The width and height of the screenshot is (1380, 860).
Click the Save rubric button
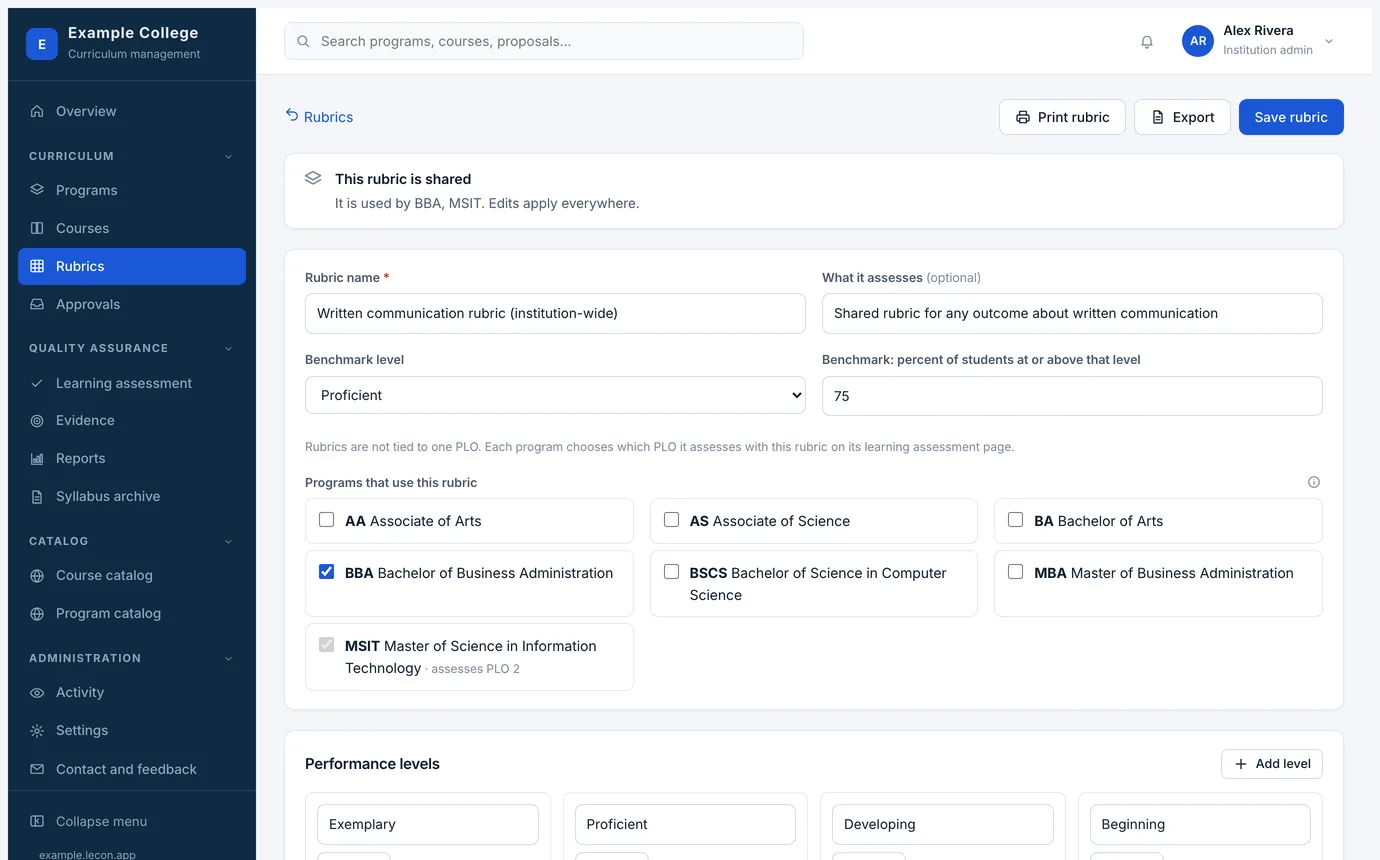tap(1291, 117)
